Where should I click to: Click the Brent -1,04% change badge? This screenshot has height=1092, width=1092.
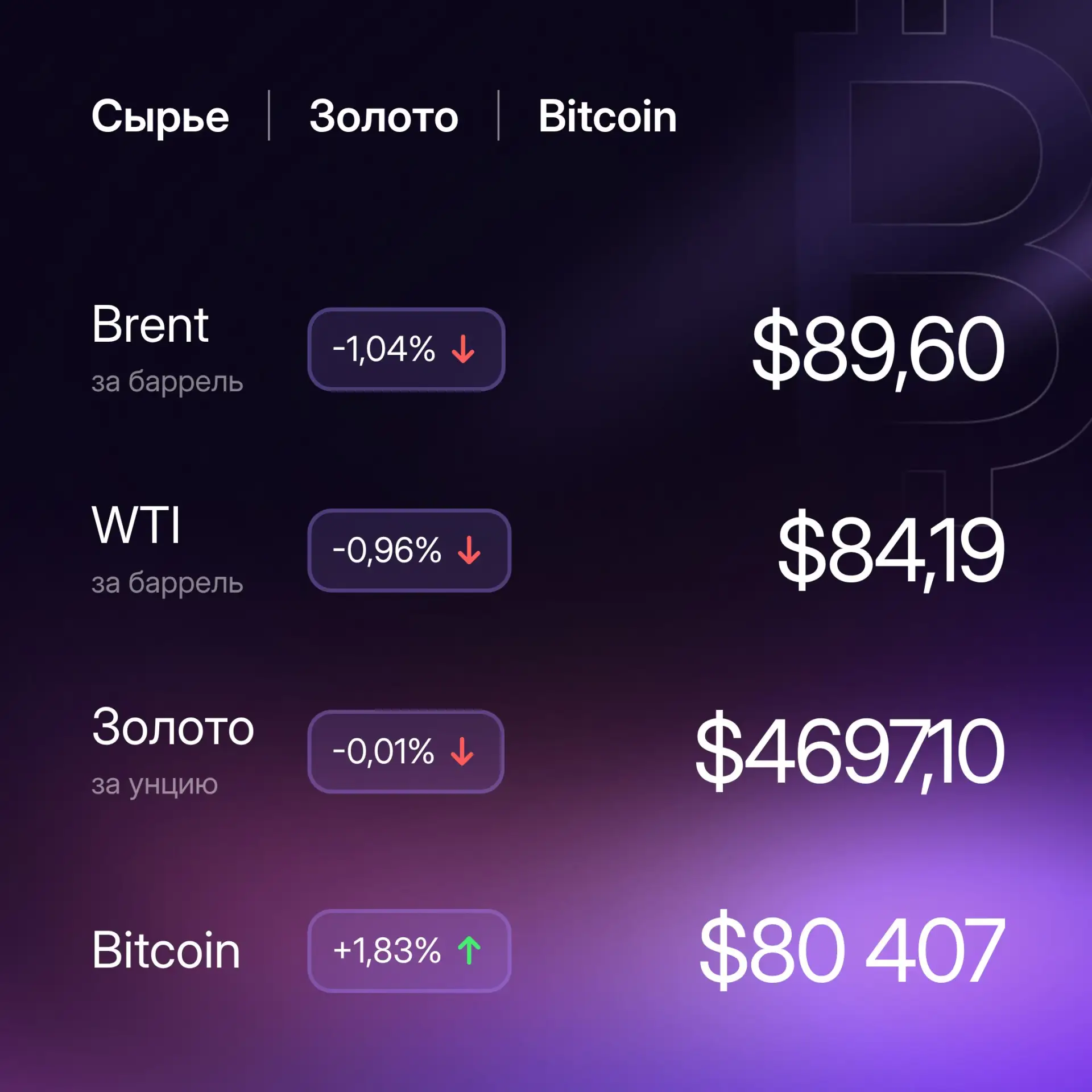click(406, 349)
